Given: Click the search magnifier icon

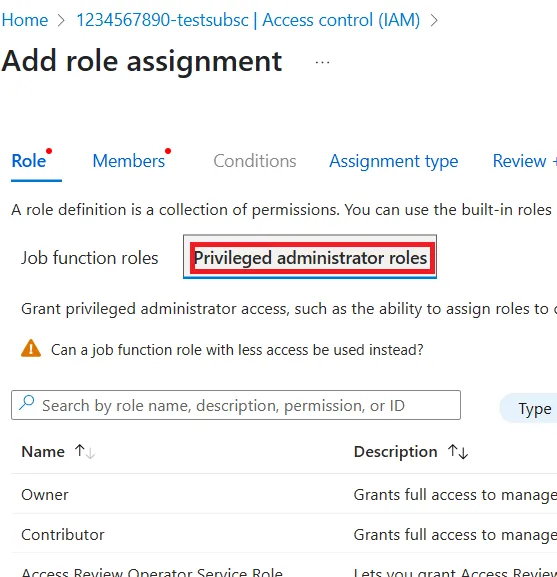Looking at the screenshot, I should (x=27, y=403).
